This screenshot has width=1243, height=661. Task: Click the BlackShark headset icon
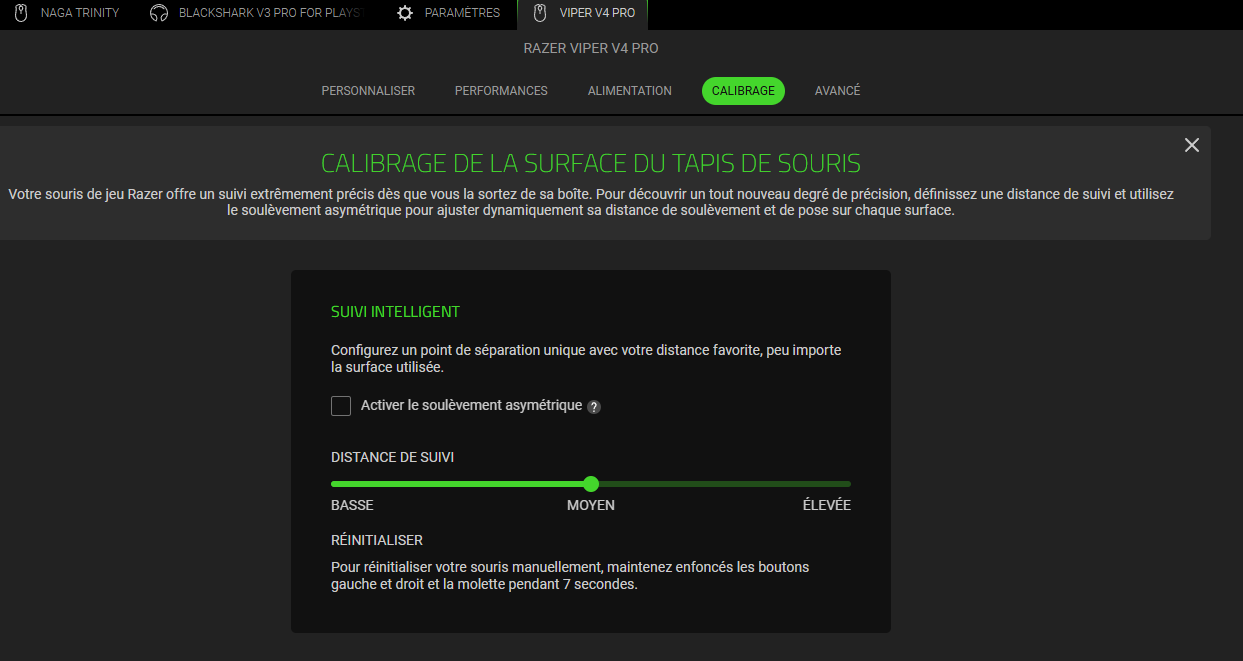(158, 13)
